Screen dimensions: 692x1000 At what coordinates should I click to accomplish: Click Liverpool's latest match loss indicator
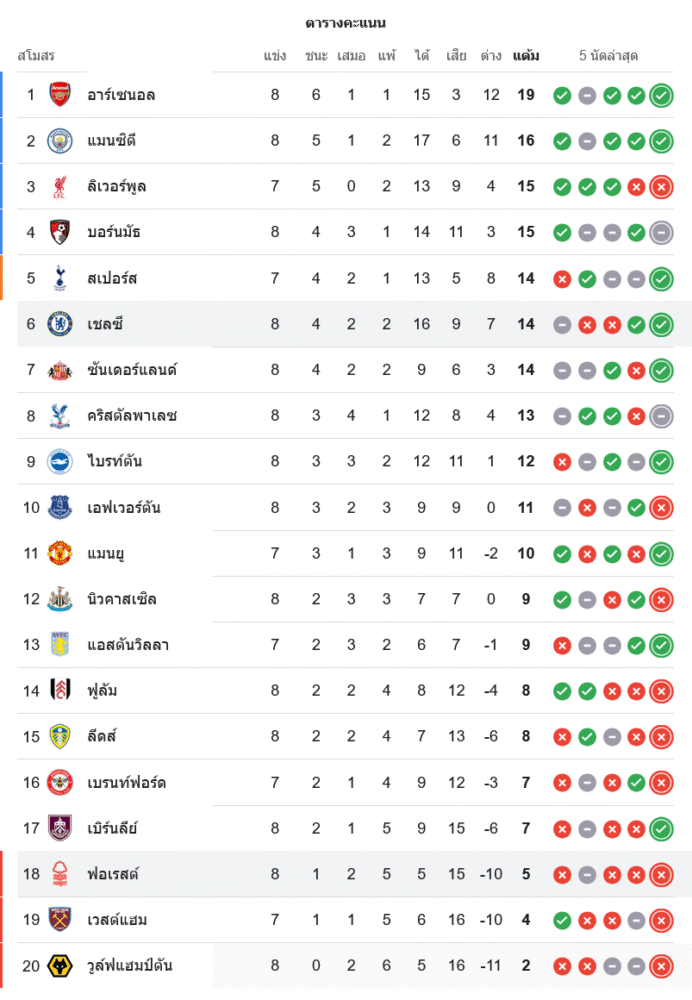point(661,187)
